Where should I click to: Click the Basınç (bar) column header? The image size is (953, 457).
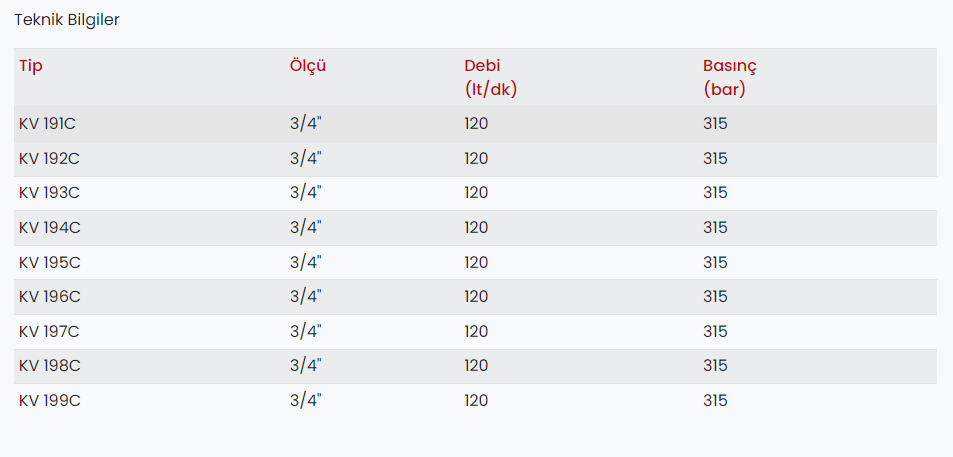(x=730, y=77)
